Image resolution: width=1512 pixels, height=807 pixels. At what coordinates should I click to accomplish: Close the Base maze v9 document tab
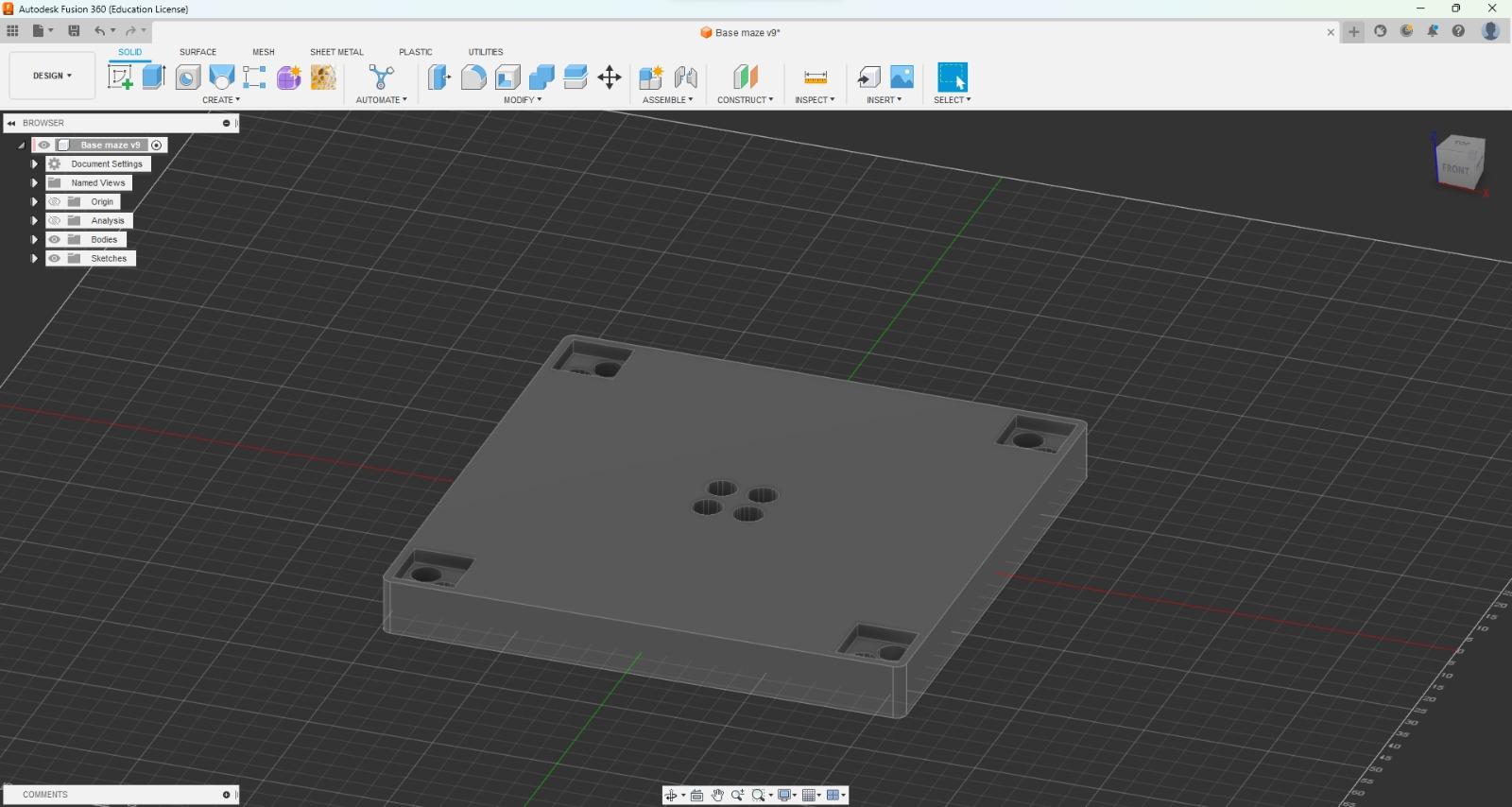point(1332,32)
